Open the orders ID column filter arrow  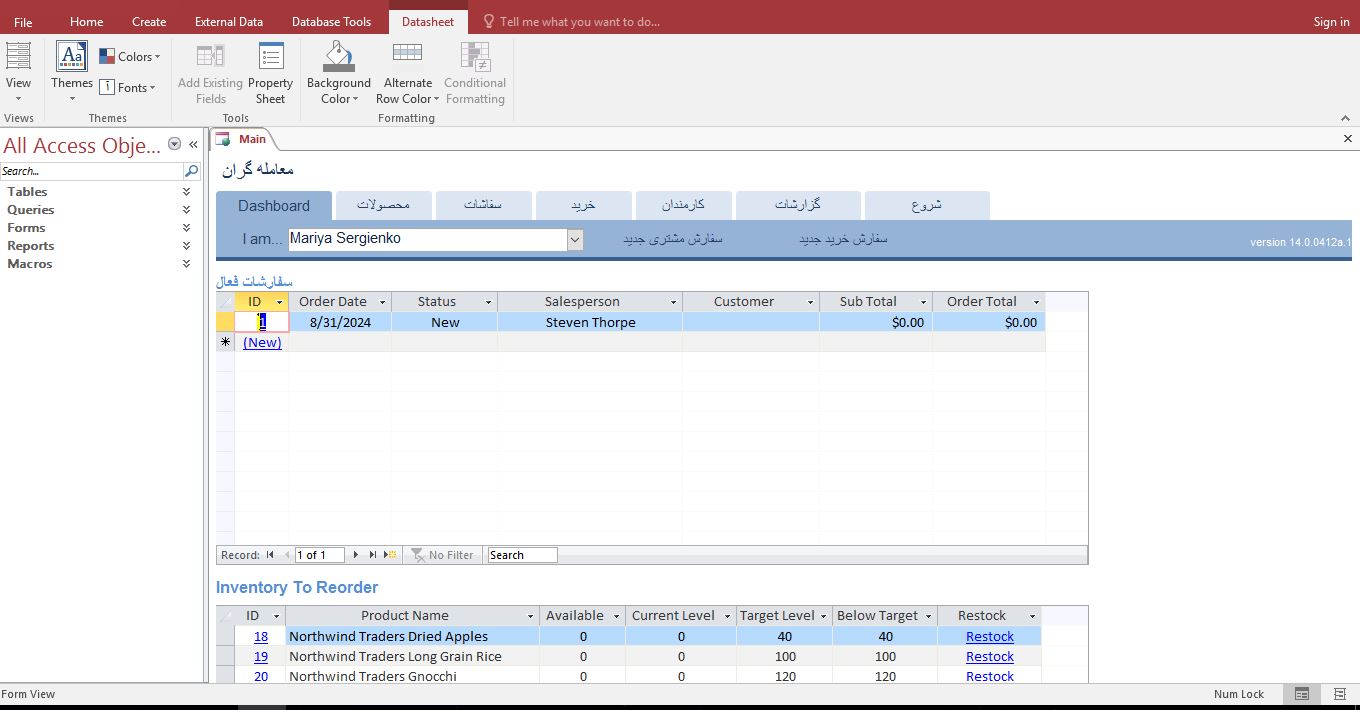tap(279, 302)
